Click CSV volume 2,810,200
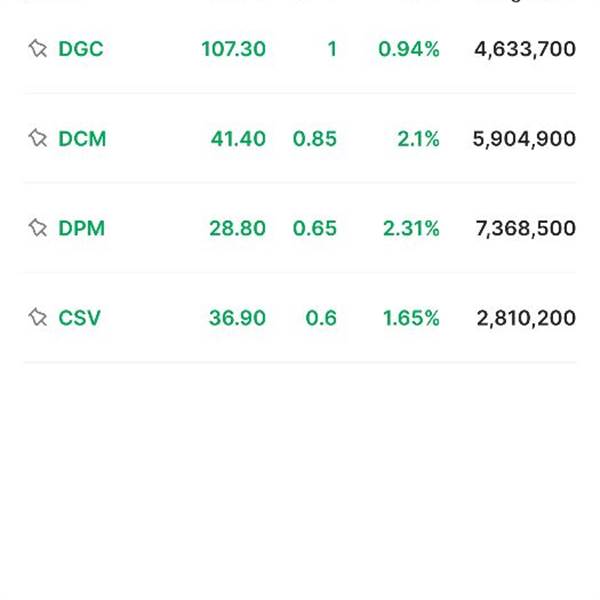Viewport: 600px width, 600px height. click(526, 318)
